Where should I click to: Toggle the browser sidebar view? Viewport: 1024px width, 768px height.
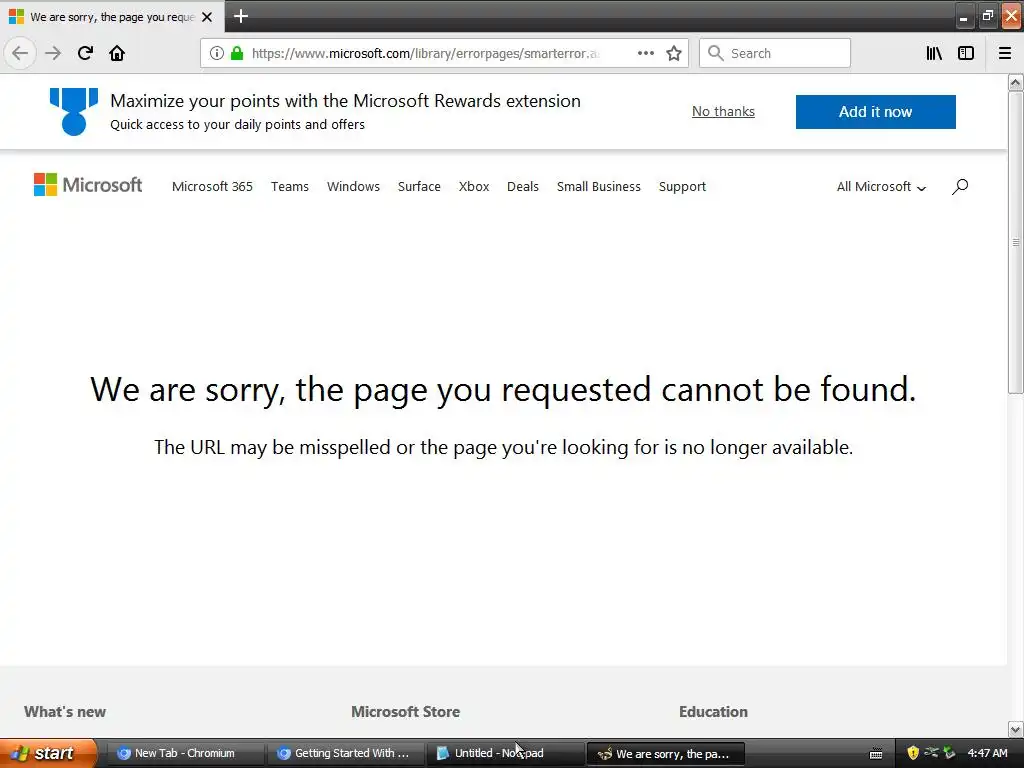pos(966,53)
